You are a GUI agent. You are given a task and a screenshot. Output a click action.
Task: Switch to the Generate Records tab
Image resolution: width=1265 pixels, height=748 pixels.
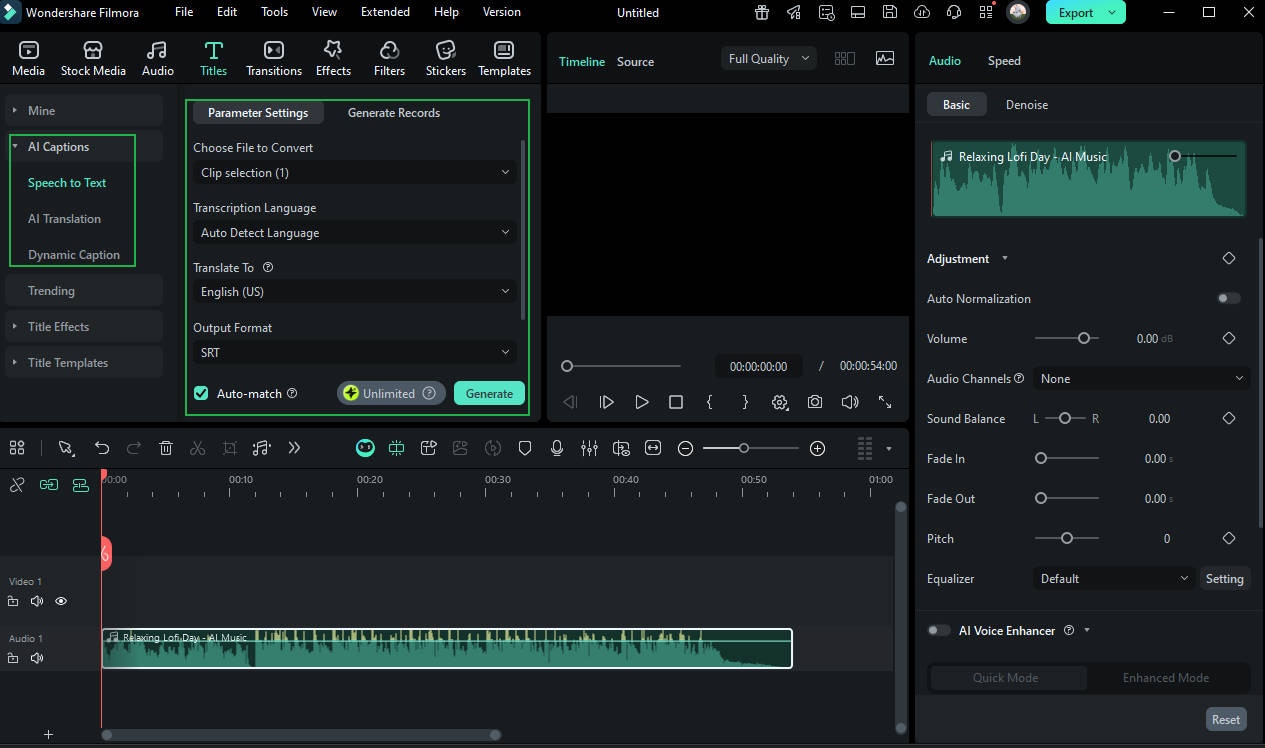(x=393, y=112)
